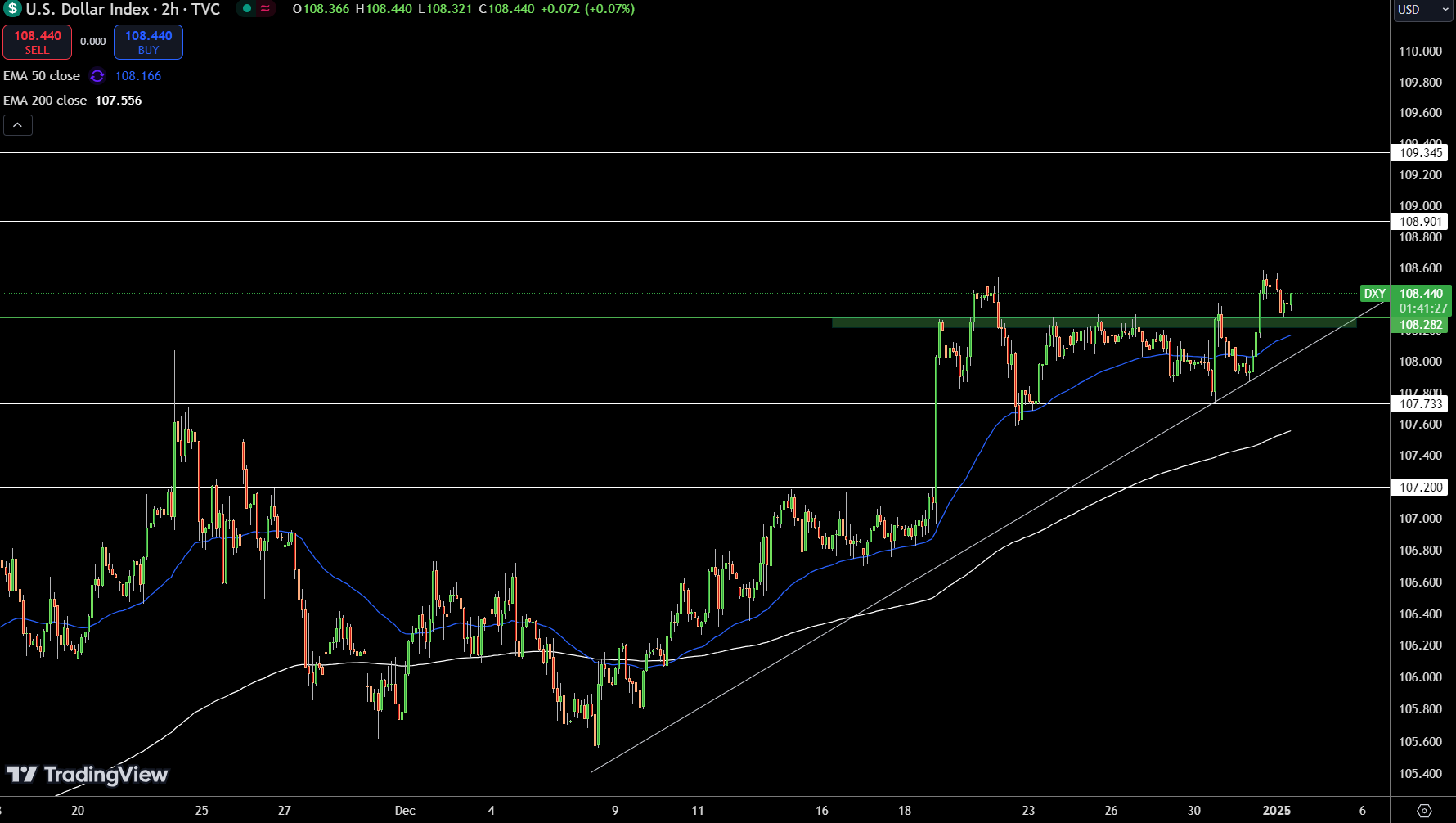Click the close value C108.440

click(506, 9)
